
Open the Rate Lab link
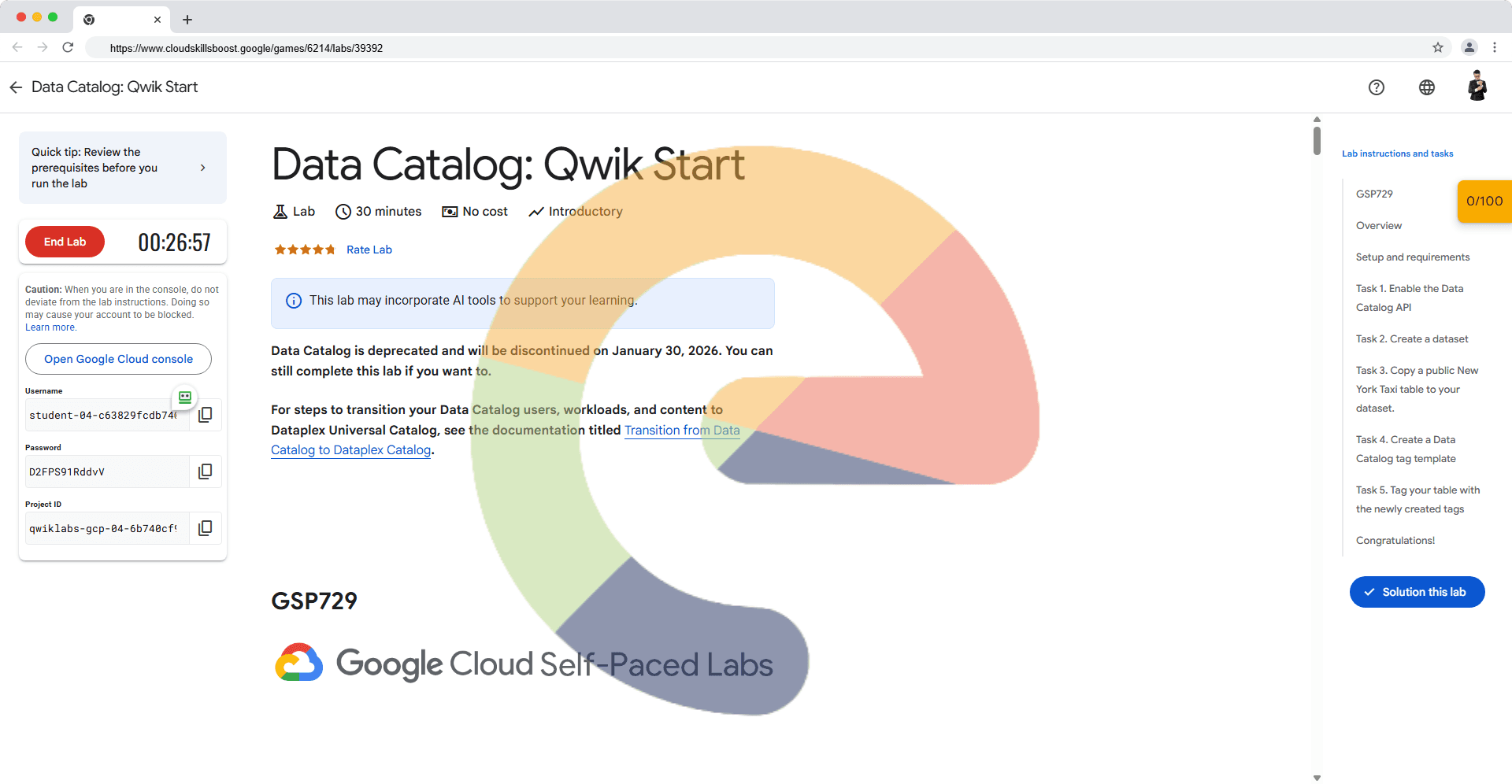369,250
